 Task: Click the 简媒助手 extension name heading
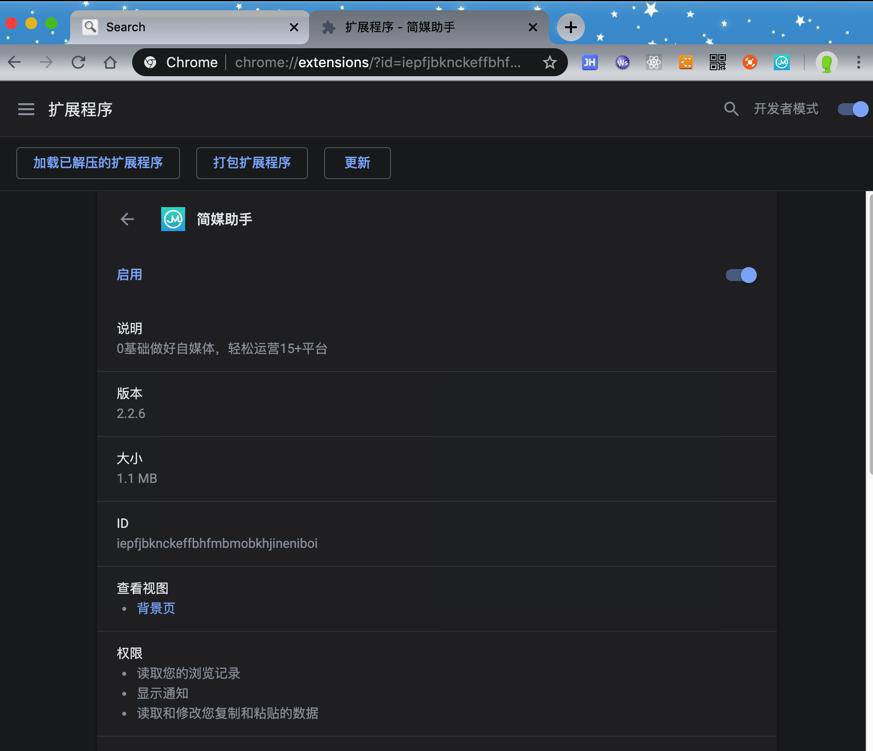224,219
